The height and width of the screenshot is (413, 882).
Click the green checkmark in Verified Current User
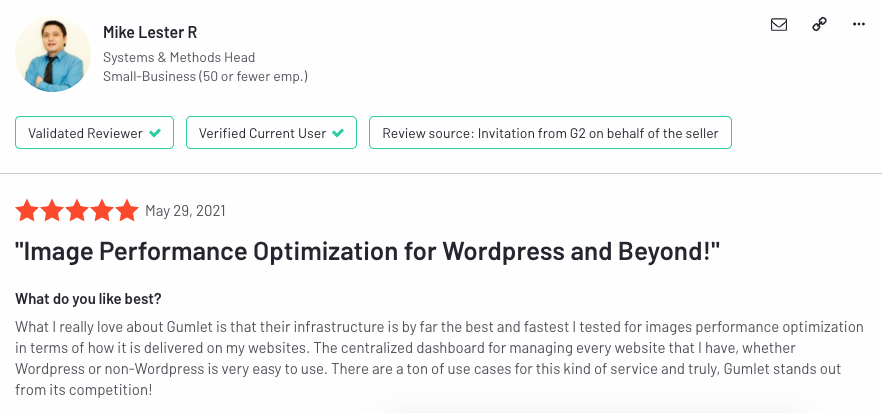pos(338,133)
